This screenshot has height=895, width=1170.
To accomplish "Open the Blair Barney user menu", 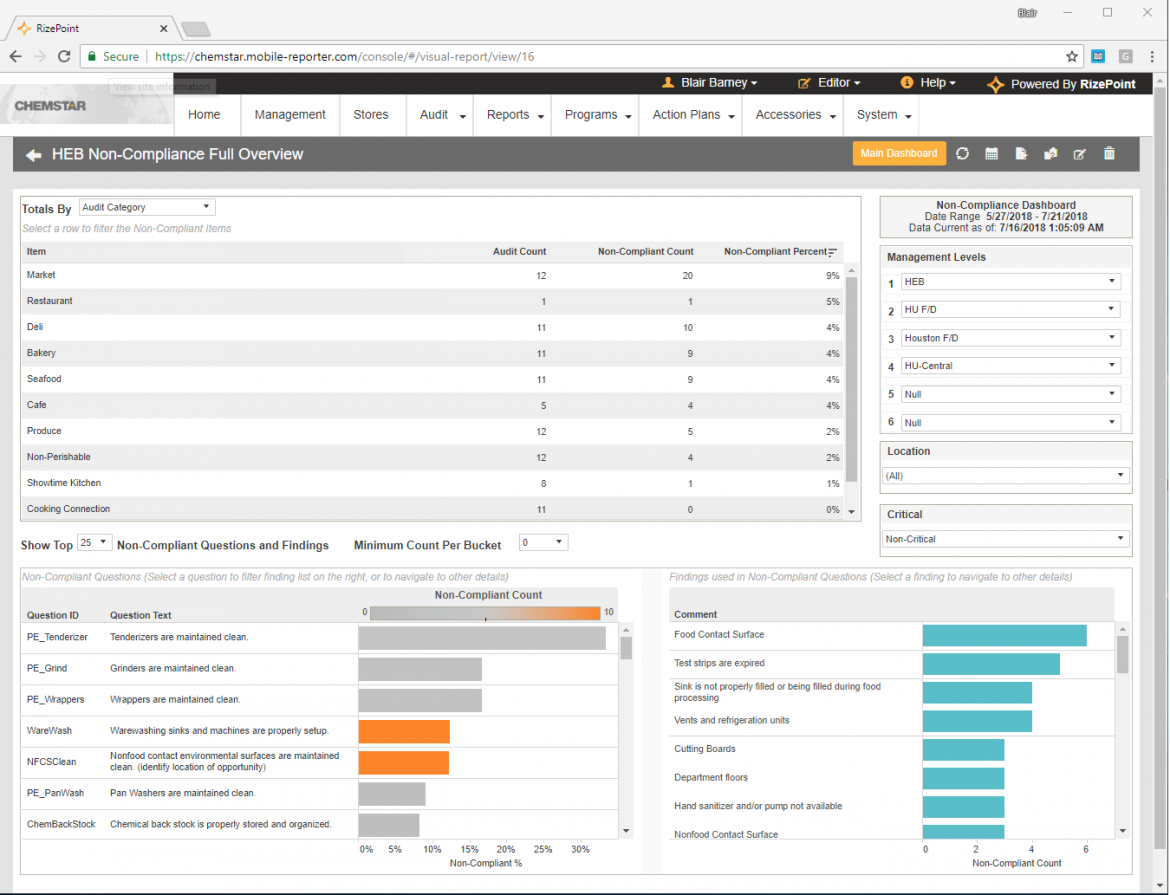I will click(710, 83).
